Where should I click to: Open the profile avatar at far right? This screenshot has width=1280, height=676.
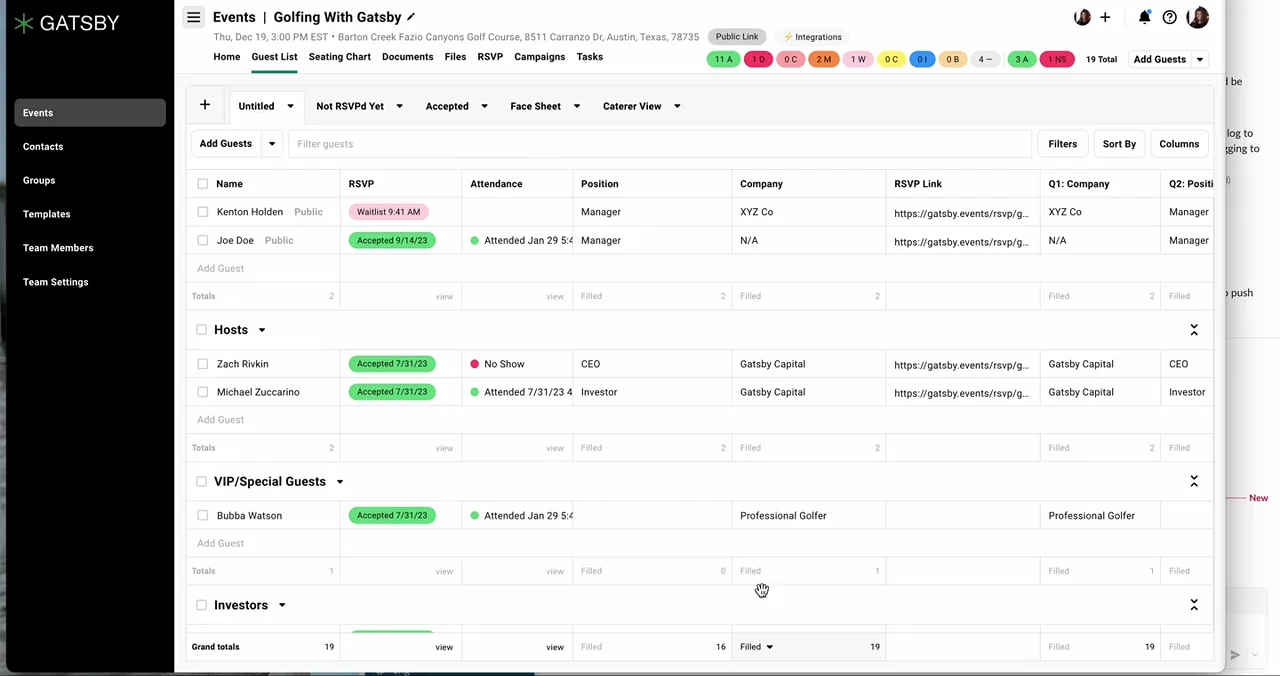coord(1198,17)
